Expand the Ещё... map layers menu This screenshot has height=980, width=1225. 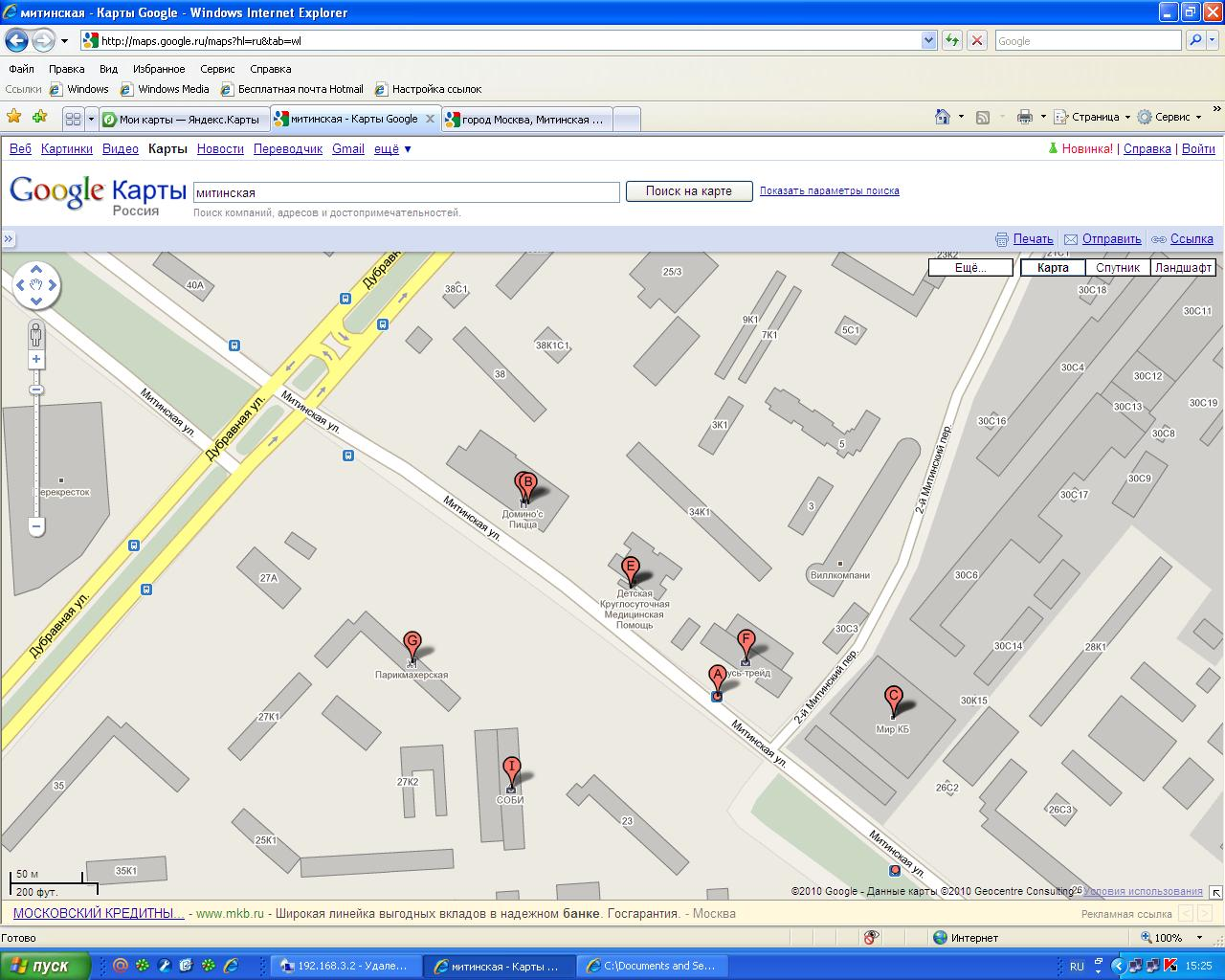pos(970,268)
